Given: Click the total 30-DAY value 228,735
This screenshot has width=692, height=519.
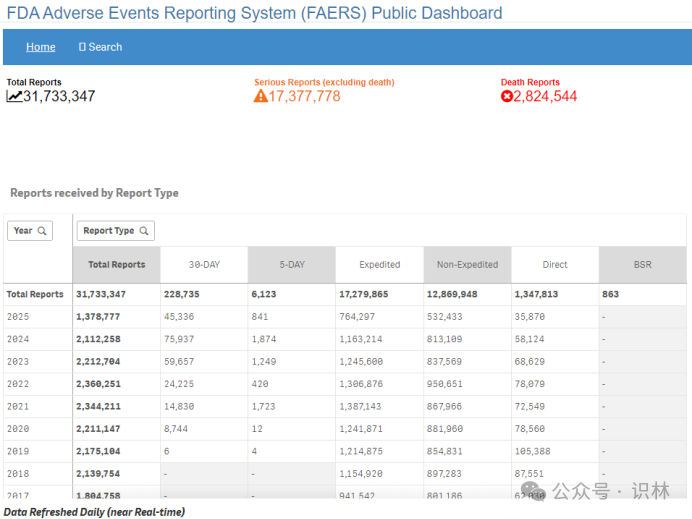Looking at the screenshot, I should point(181,294).
